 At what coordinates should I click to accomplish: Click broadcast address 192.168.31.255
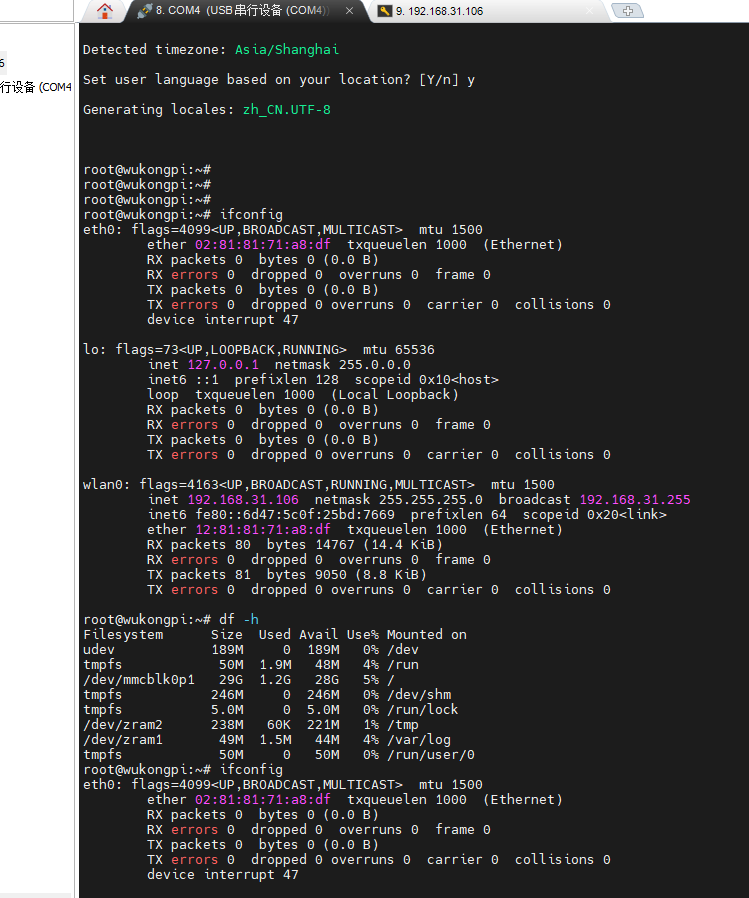[x=634, y=499]
